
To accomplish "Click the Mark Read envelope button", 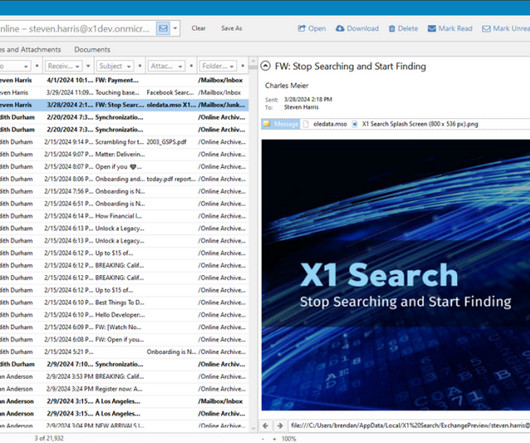I will pos(450,28).
